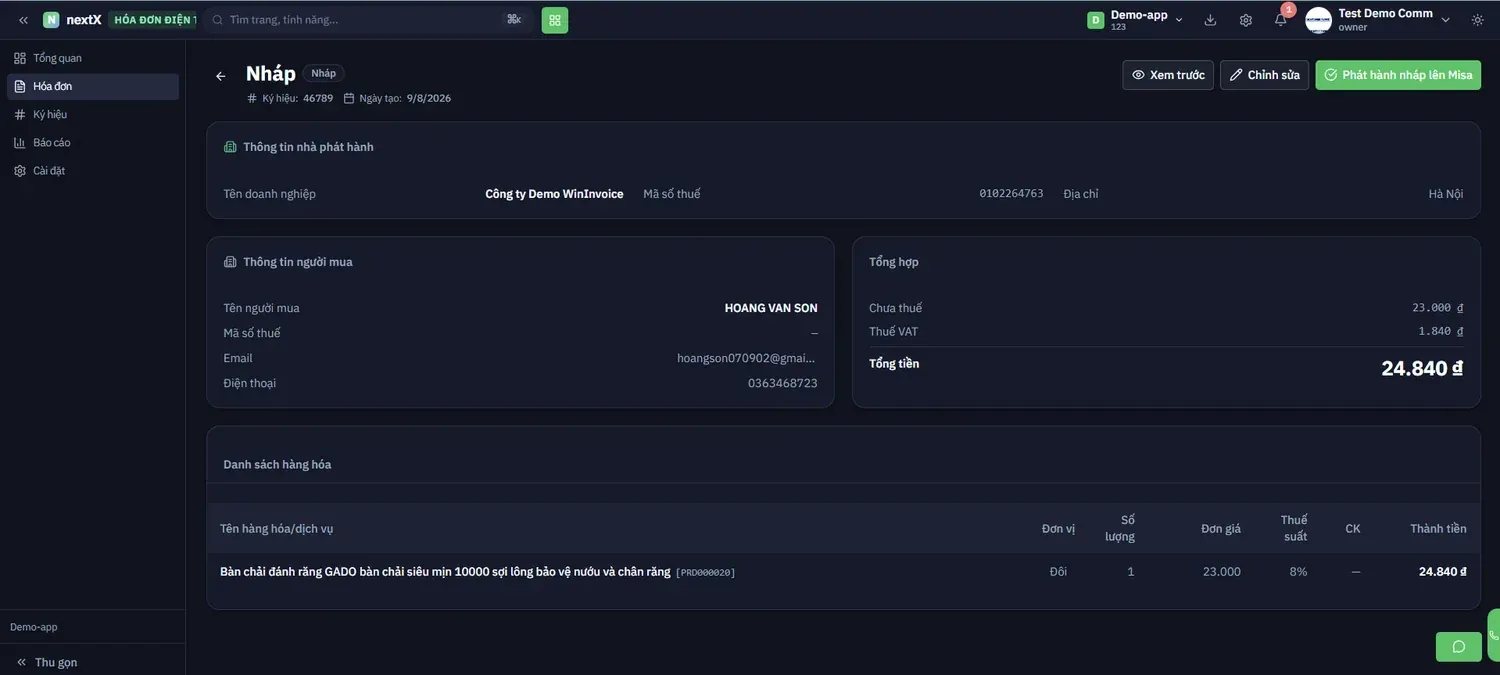Screen dimensions: 1500x675
Task: Click the Nháp status badge
Action: coord(323,73)
